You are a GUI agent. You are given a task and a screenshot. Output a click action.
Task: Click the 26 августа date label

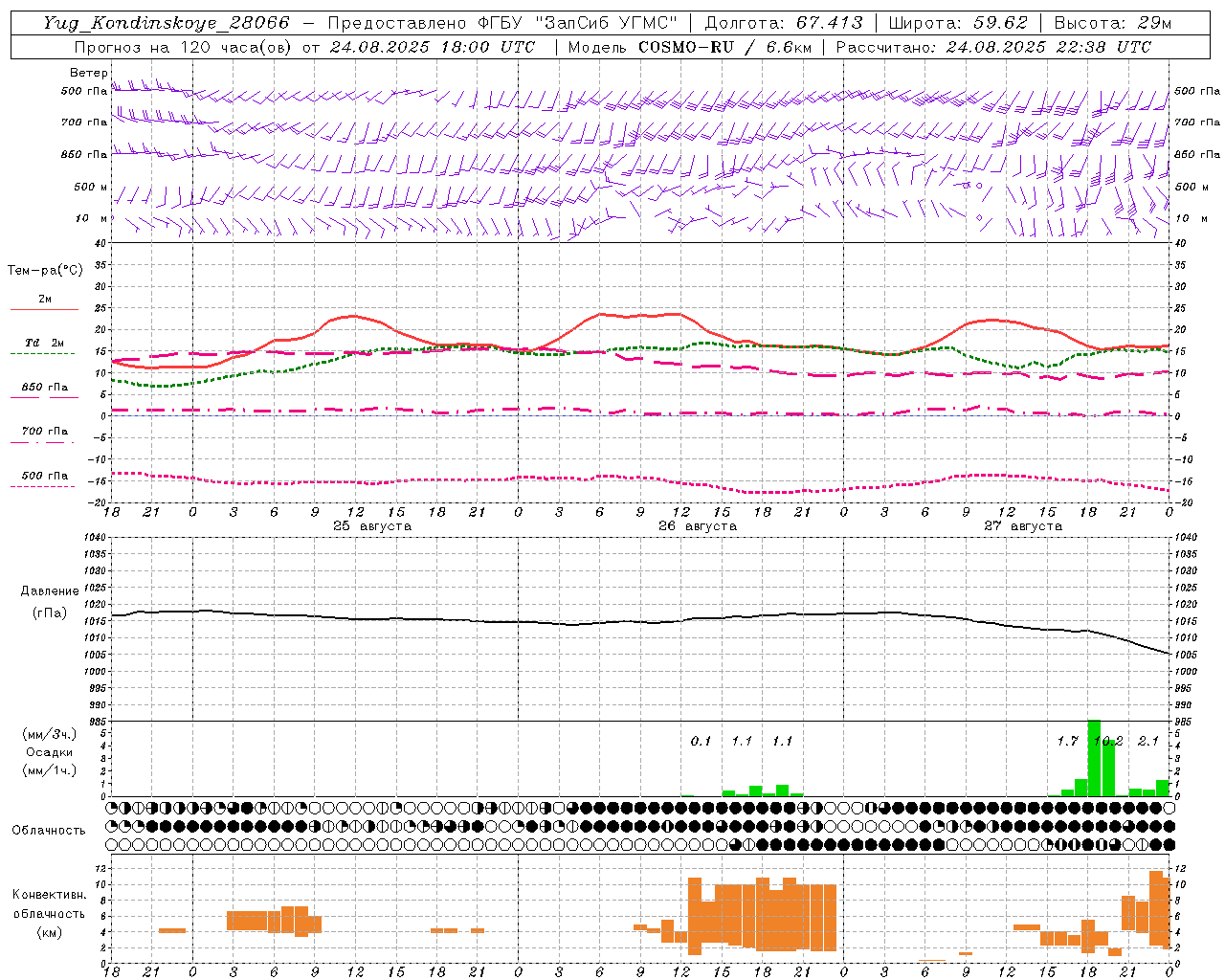tap(698, 526)
